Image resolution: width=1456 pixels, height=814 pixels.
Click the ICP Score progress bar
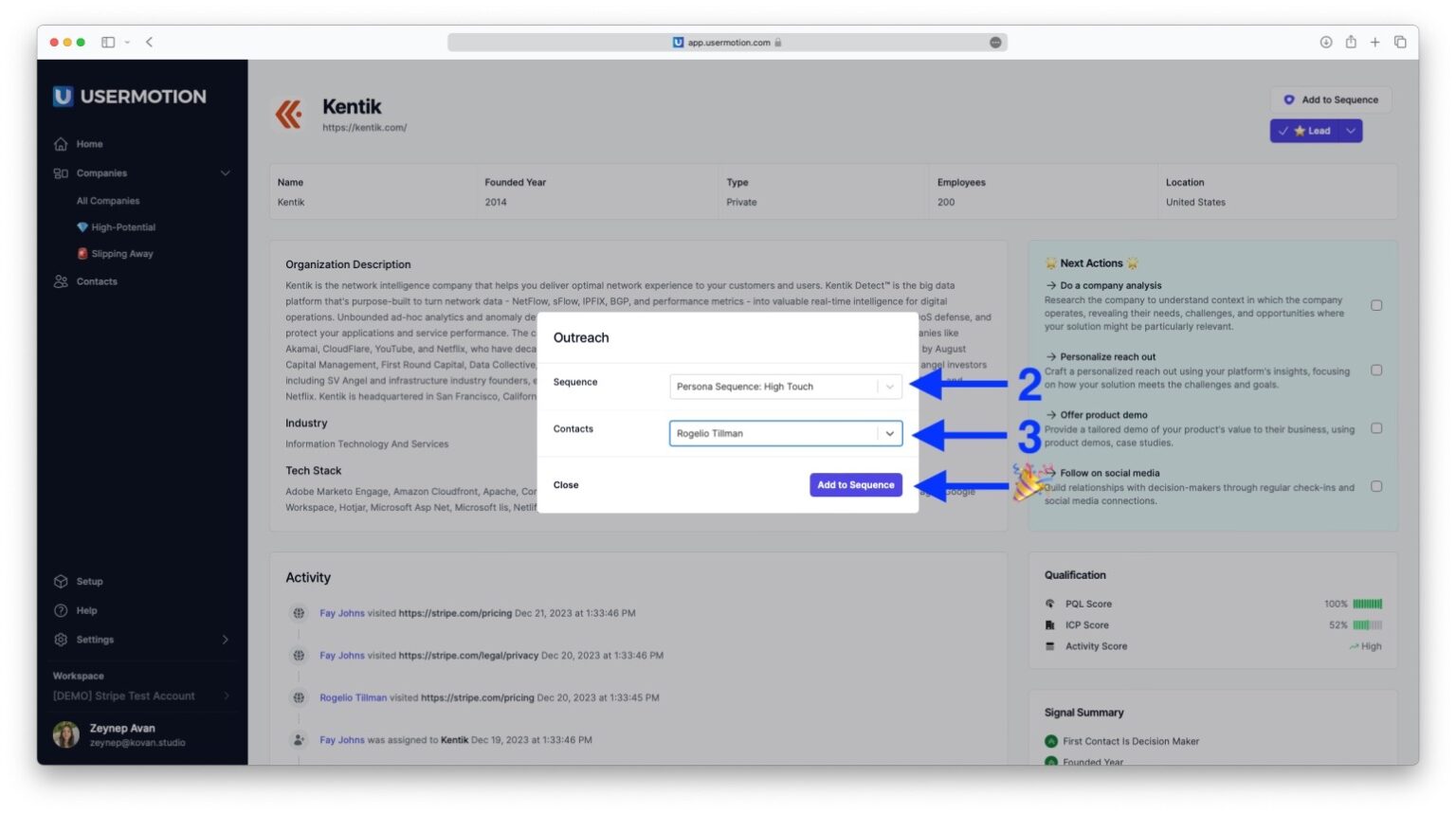(1366, 624)
